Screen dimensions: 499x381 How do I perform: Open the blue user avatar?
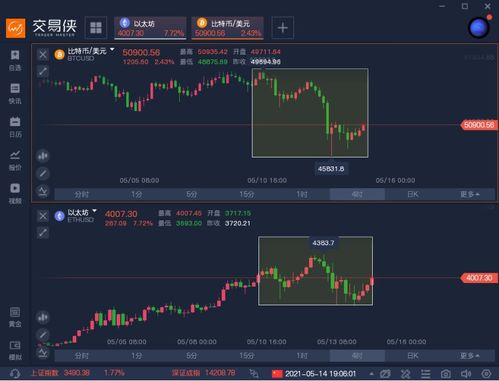(479, 28)
